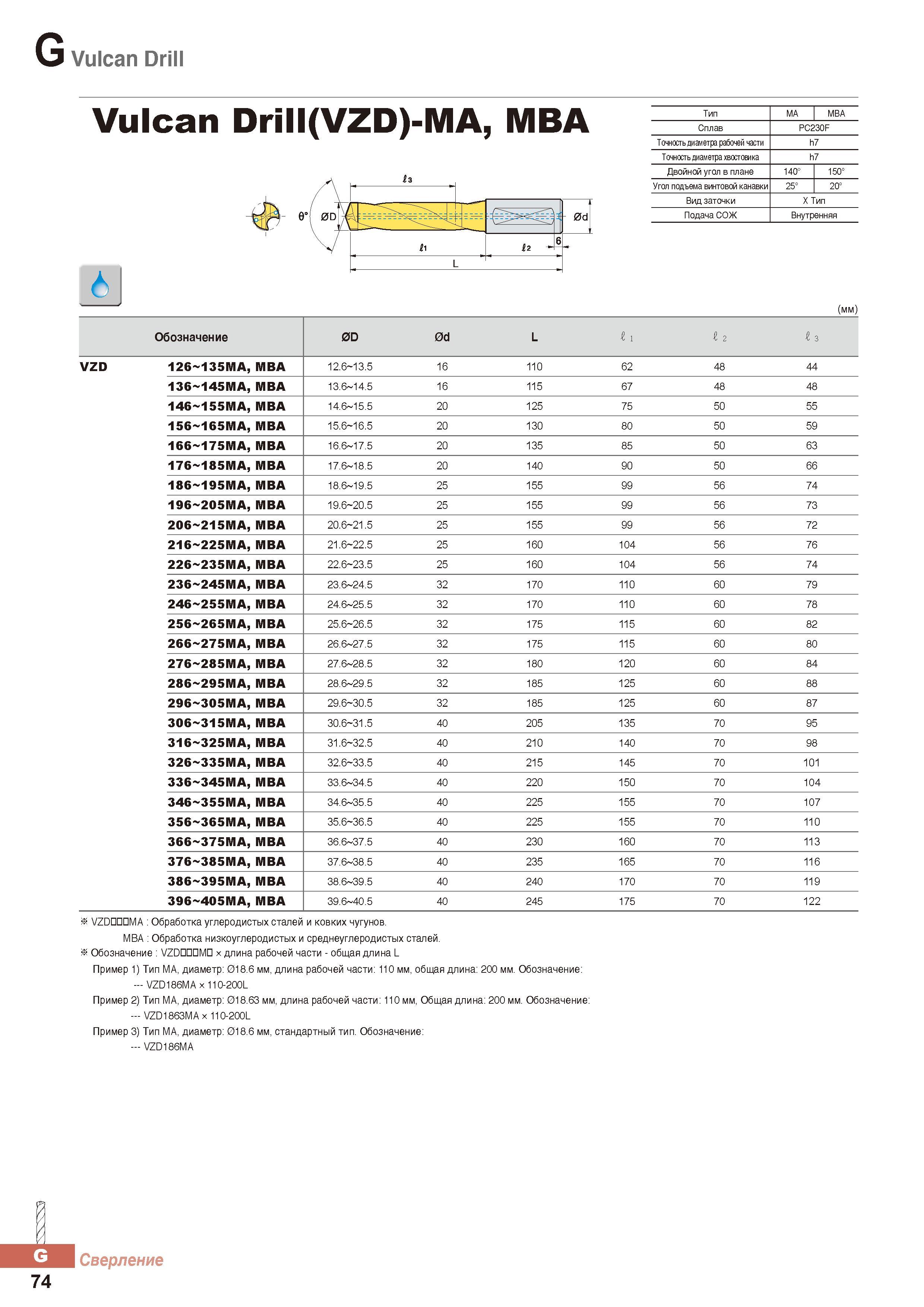Click the 'Тип' label in spec table
This screenshot has width=924, height=1307.
(710, 113)
